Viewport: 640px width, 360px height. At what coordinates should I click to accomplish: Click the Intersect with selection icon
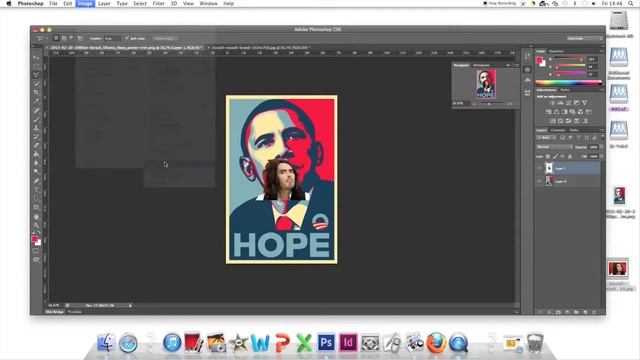point(80,38)
